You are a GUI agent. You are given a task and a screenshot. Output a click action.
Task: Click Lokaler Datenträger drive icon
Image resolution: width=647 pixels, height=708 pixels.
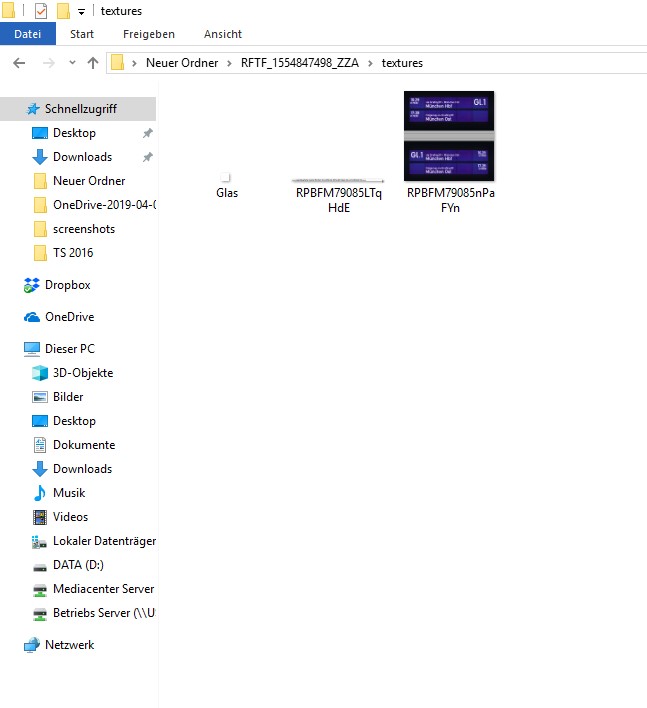[x=39, y=541]
